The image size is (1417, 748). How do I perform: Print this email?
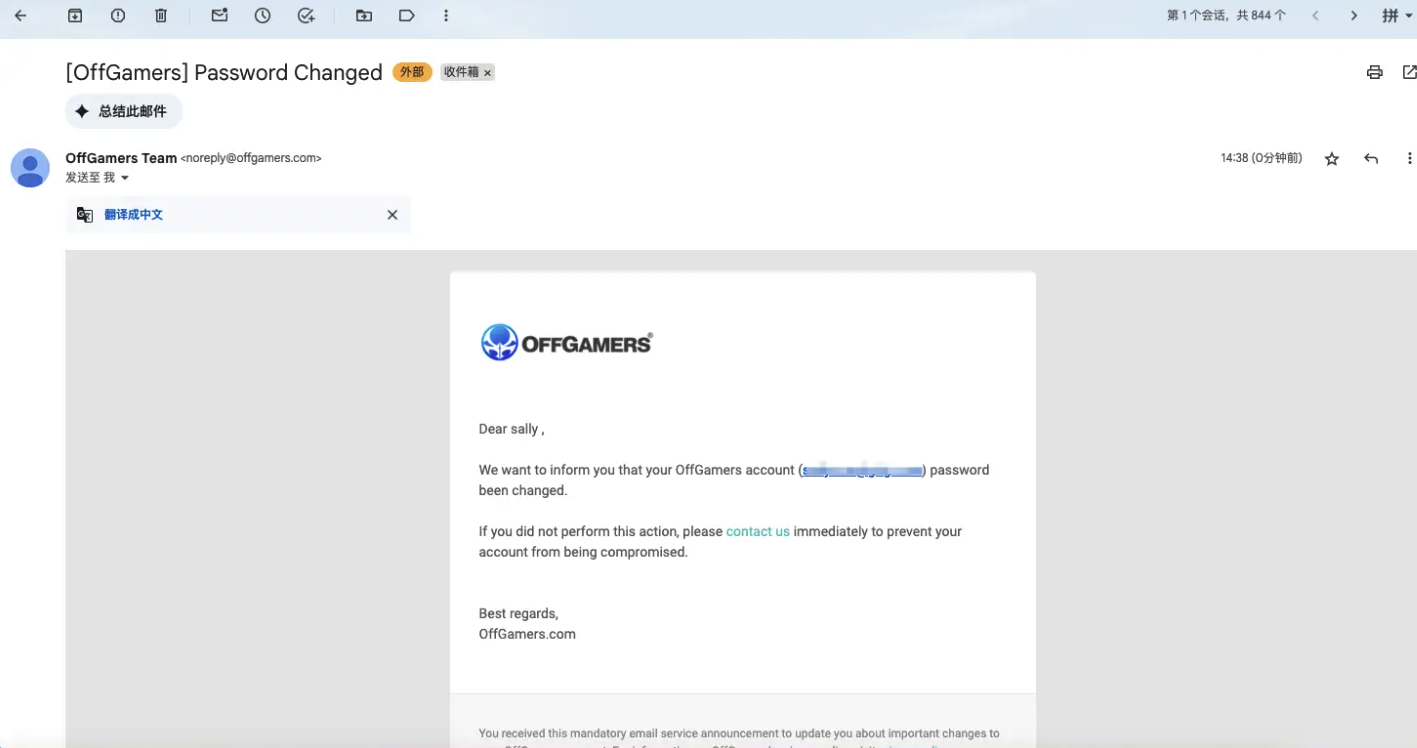[x=1375, y=72]
